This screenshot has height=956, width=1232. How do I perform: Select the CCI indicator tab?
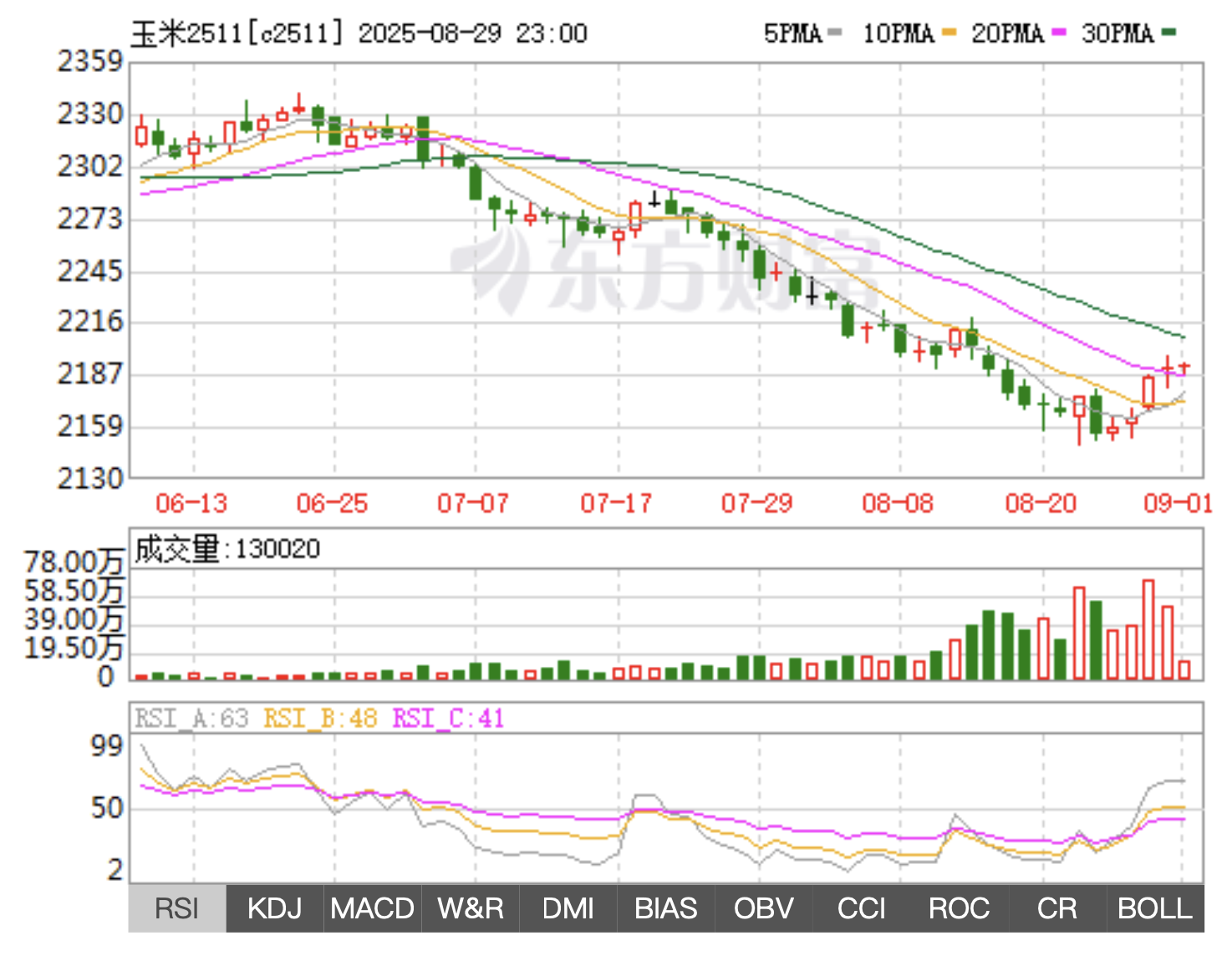click(x=861, y=909)
